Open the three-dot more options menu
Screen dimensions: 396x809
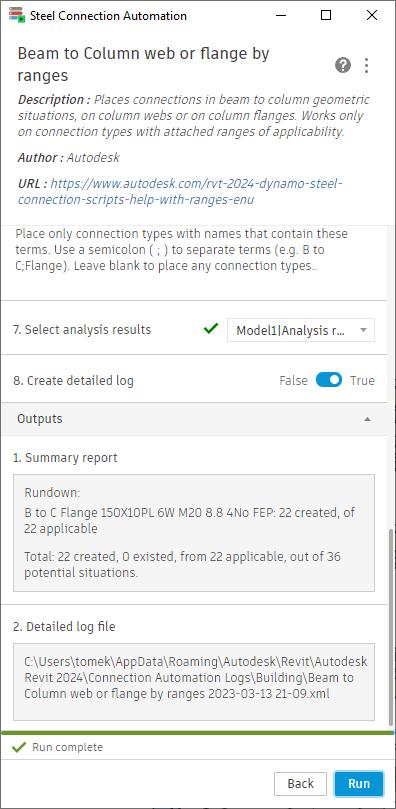click(x=367, y=66)
